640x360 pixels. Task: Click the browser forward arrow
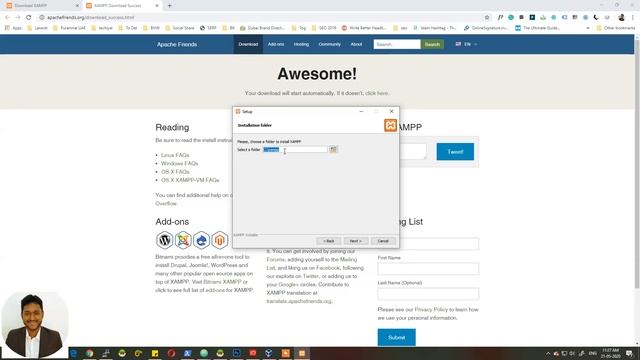[18, 18]
